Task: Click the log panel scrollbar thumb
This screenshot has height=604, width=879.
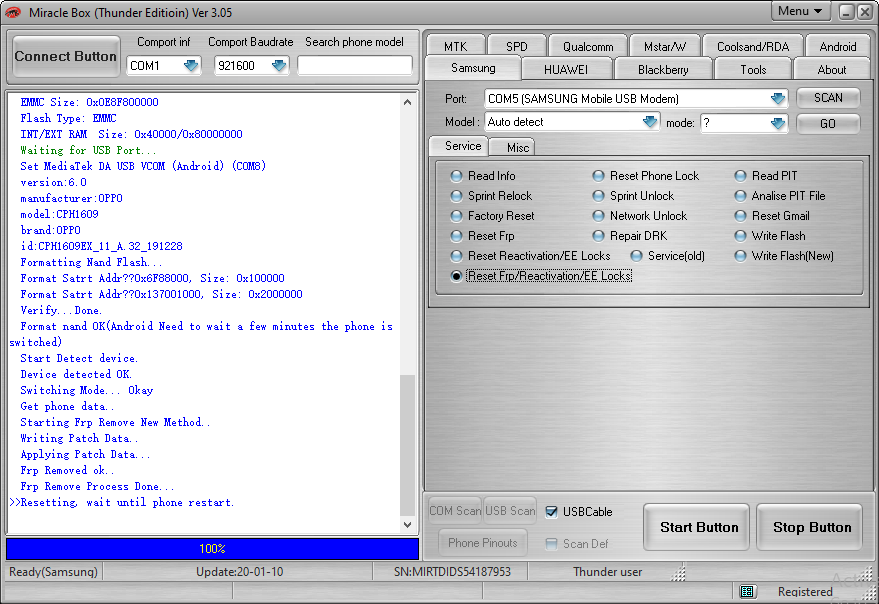Action: [x=408, y=444]
